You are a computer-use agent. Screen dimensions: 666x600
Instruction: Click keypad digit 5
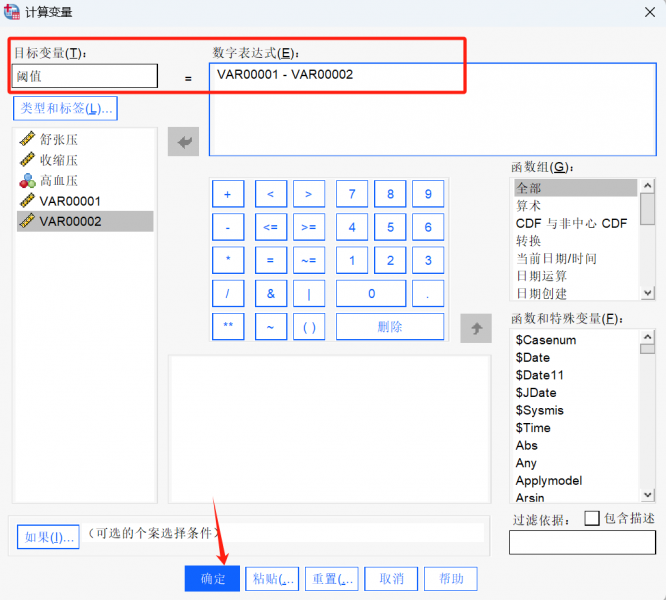tap(390, 227)
